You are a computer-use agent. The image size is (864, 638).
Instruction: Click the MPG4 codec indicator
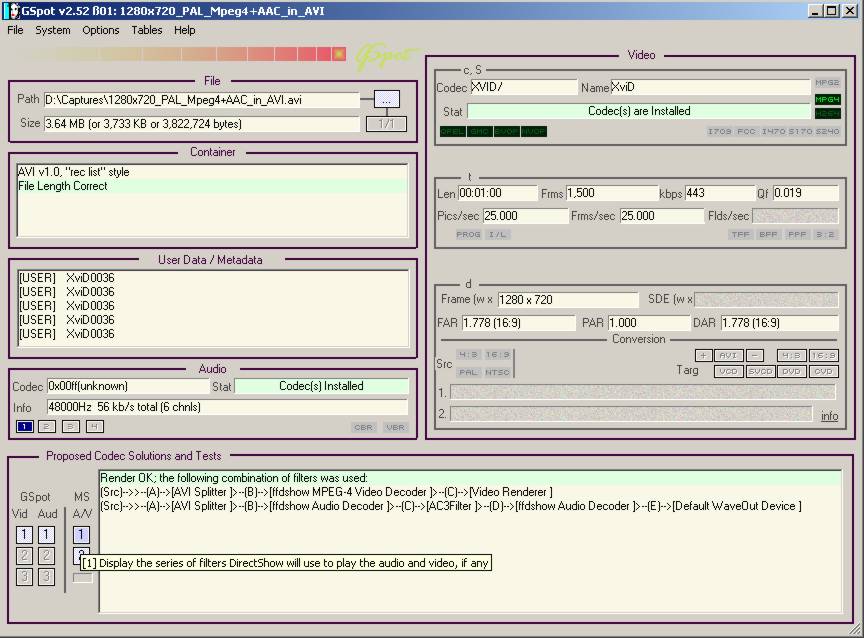click(x=827, y=99)
